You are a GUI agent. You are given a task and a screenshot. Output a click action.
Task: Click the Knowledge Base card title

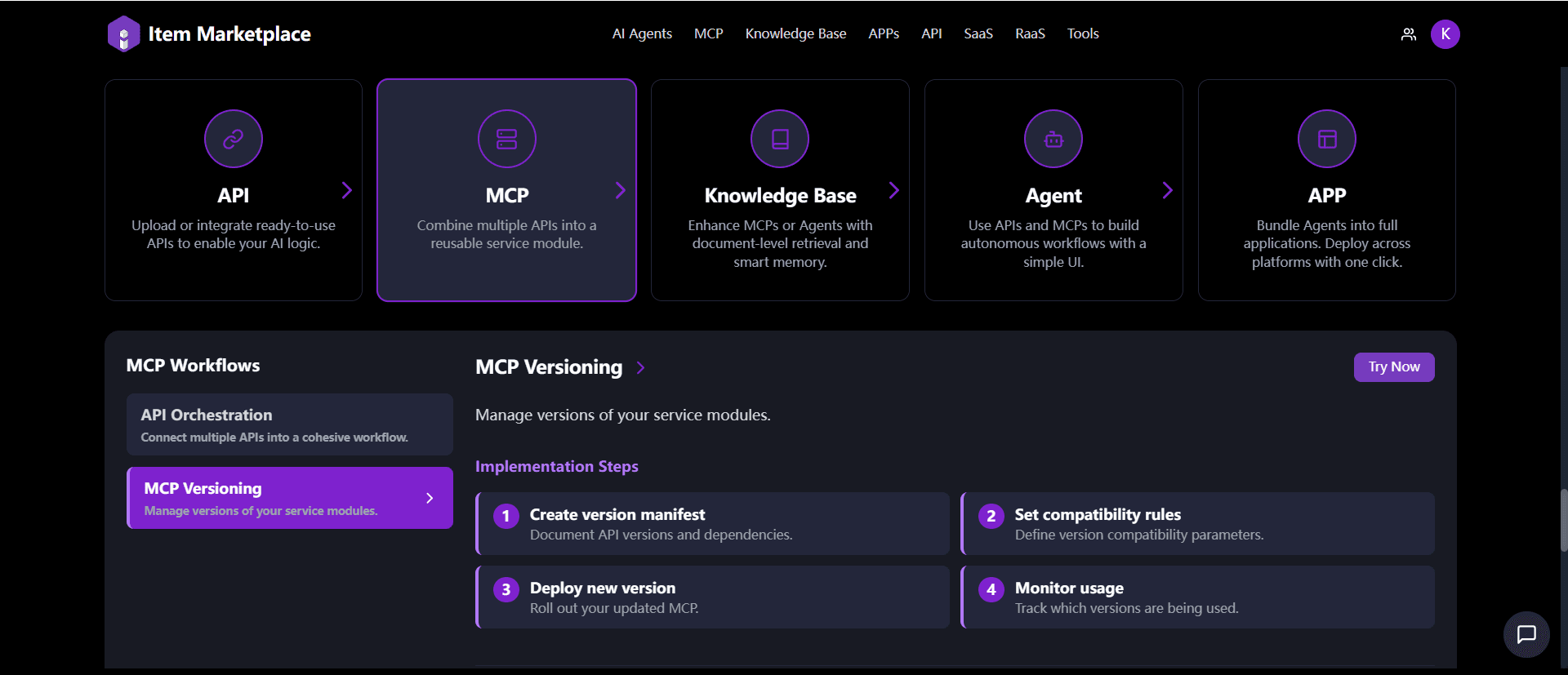pyautogui.click(x=780, y=196)
